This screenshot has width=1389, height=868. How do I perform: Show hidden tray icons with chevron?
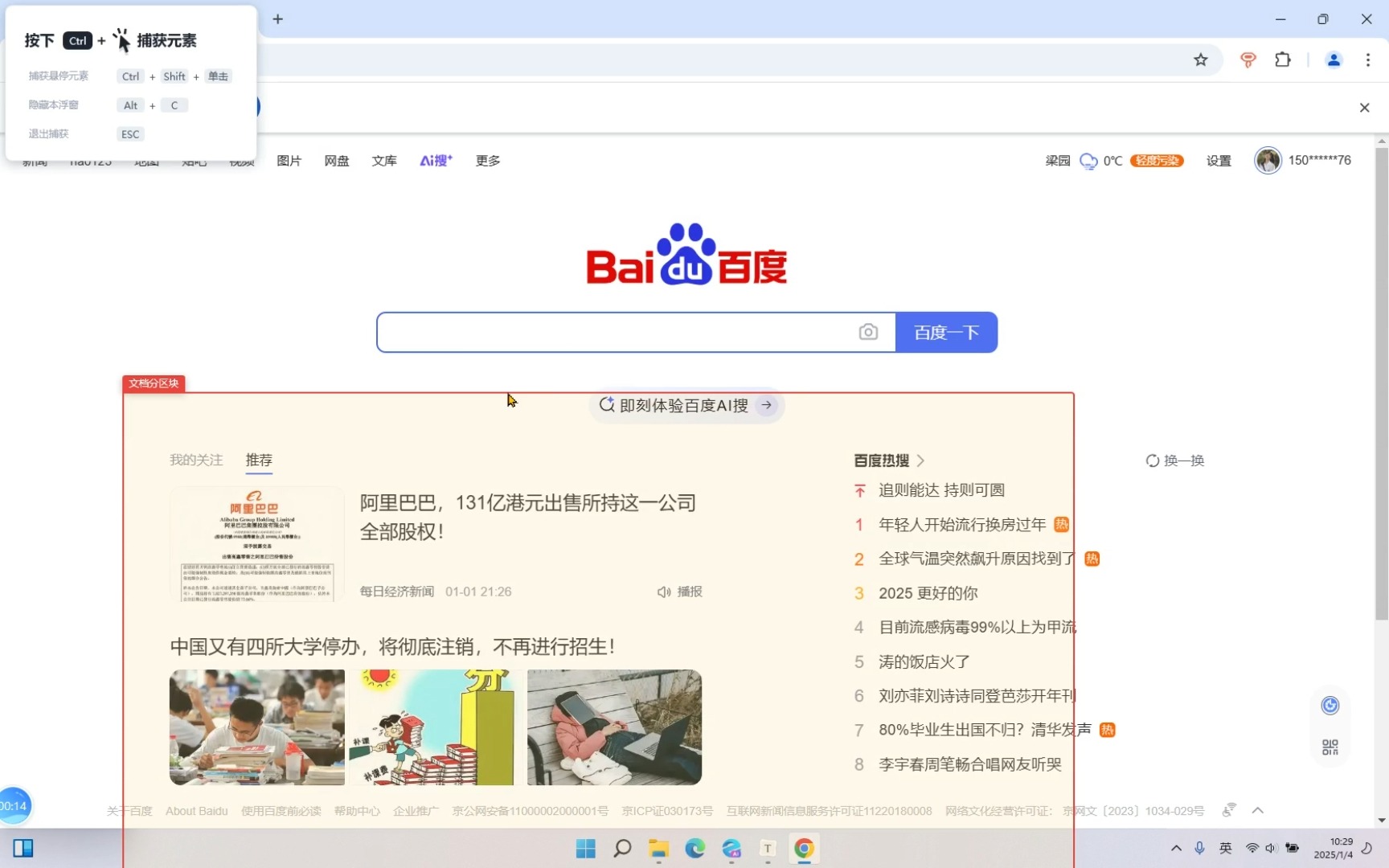point(1175,848)
